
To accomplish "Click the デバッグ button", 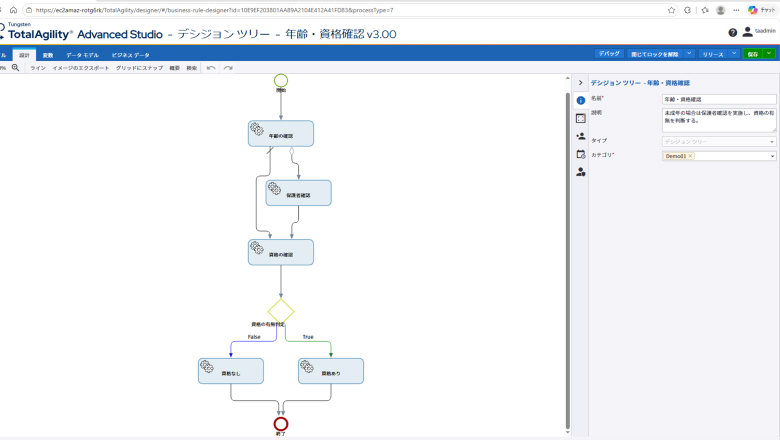I will click(609, 53).
